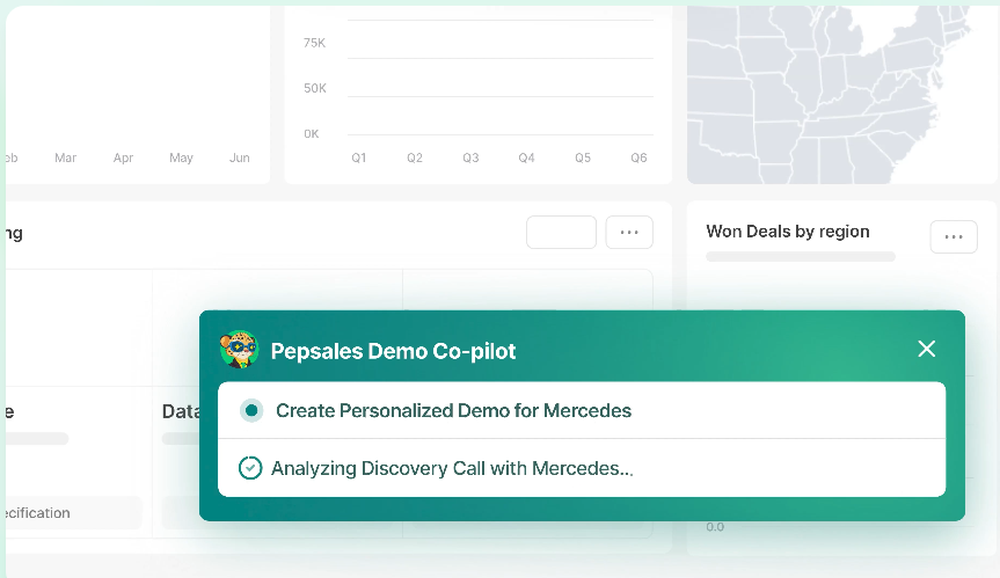Viewport: 1000px width, 578px height.
Task: Click the Apr month label
Action: (x=123, y=158)
